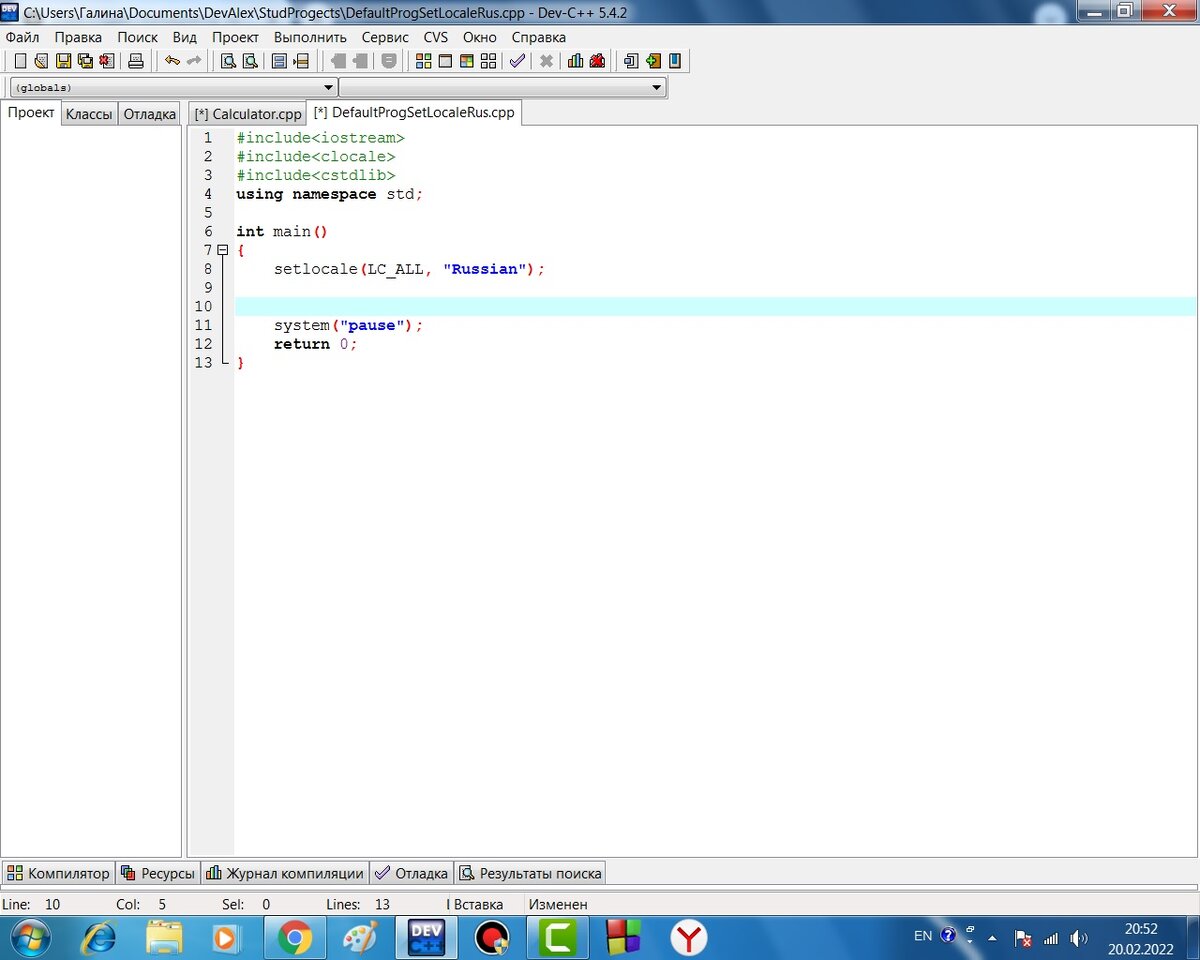Open the CVS menu
1200x960 pixels.
436,37
